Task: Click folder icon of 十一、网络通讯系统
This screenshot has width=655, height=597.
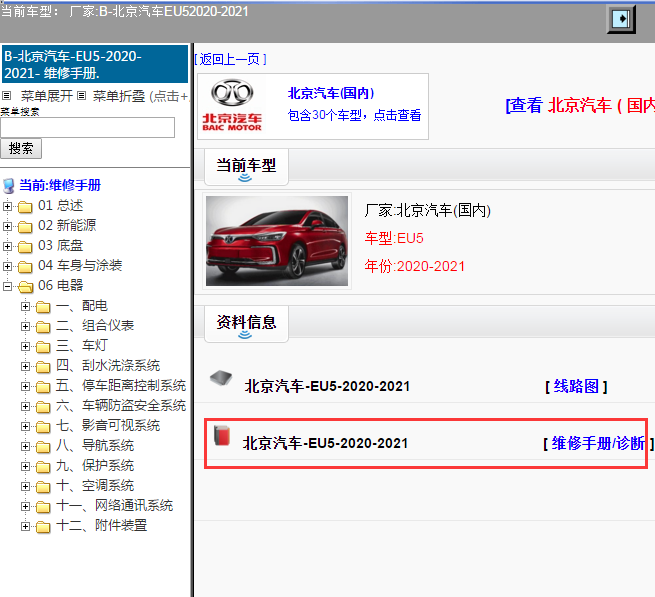Action: tap(43, 507)
